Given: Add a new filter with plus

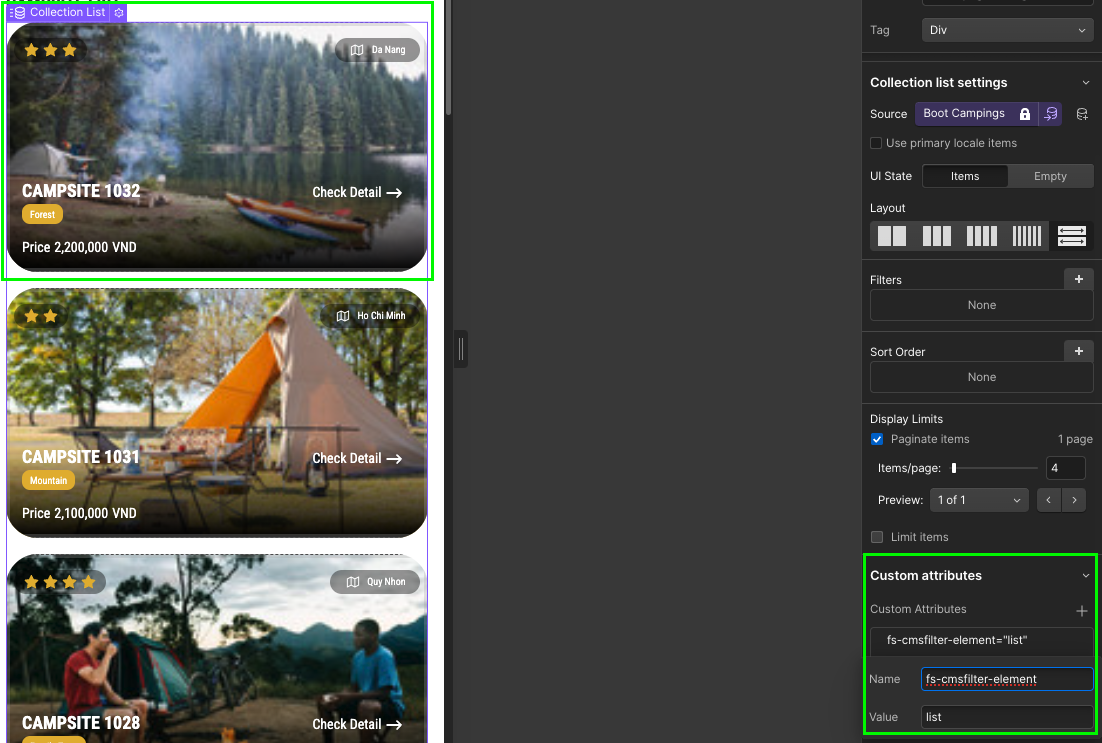Looking at the screenshot, I should pyautogui.click(x=1079, y=279).
